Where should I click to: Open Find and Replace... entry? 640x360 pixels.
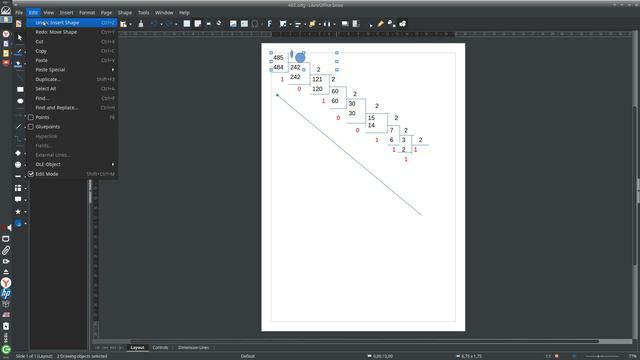coord(72,108)
